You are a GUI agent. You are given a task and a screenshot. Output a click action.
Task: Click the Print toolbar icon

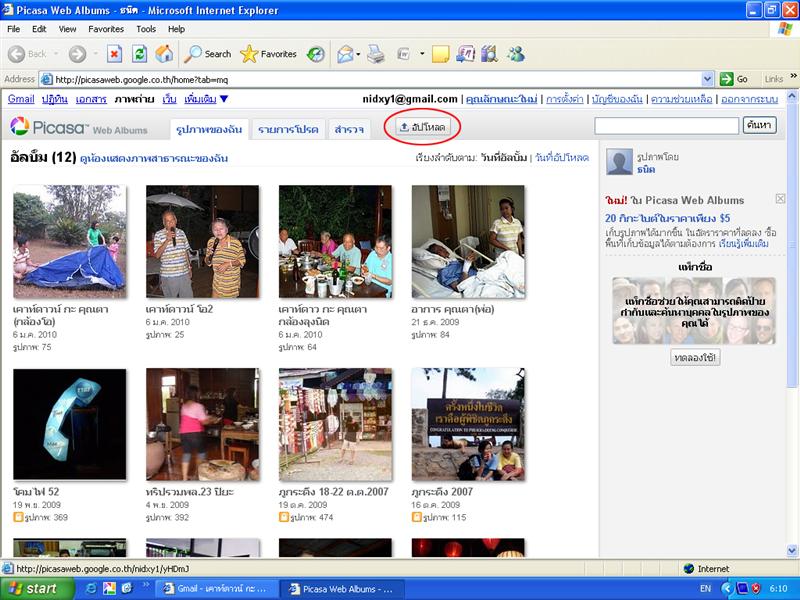pyautogui.click(x=375, y=54)
